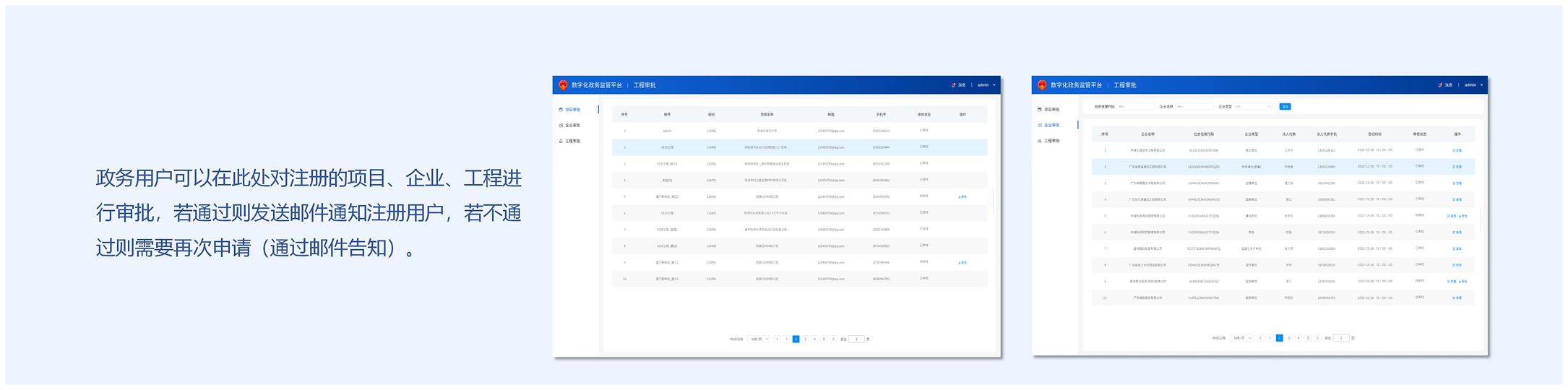Click the blue 查询 search button
Screen dimensions: 1568x390
point(1285,107)
